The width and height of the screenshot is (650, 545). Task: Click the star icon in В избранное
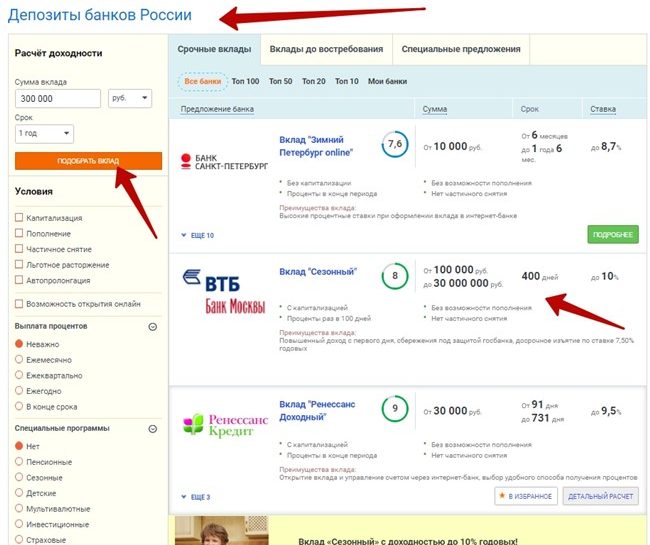pyautogui.click(x=502, y=496)
